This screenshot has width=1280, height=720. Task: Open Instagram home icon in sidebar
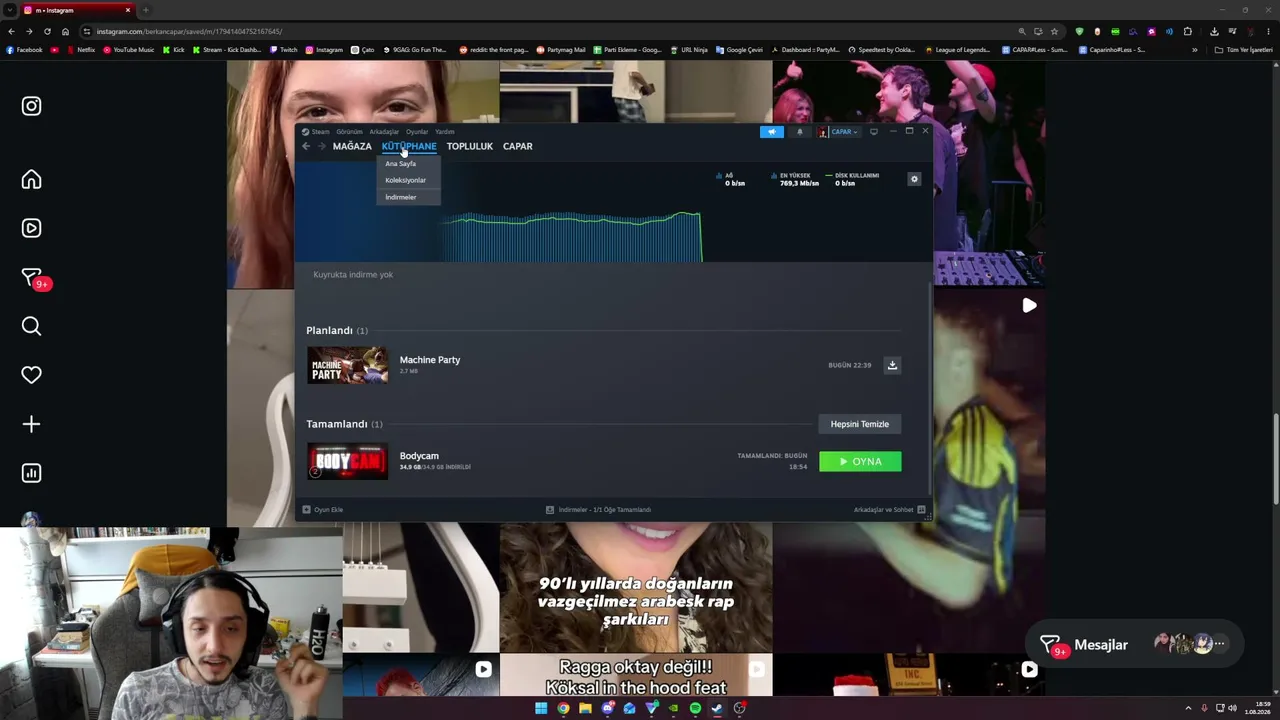coord(31,179)
